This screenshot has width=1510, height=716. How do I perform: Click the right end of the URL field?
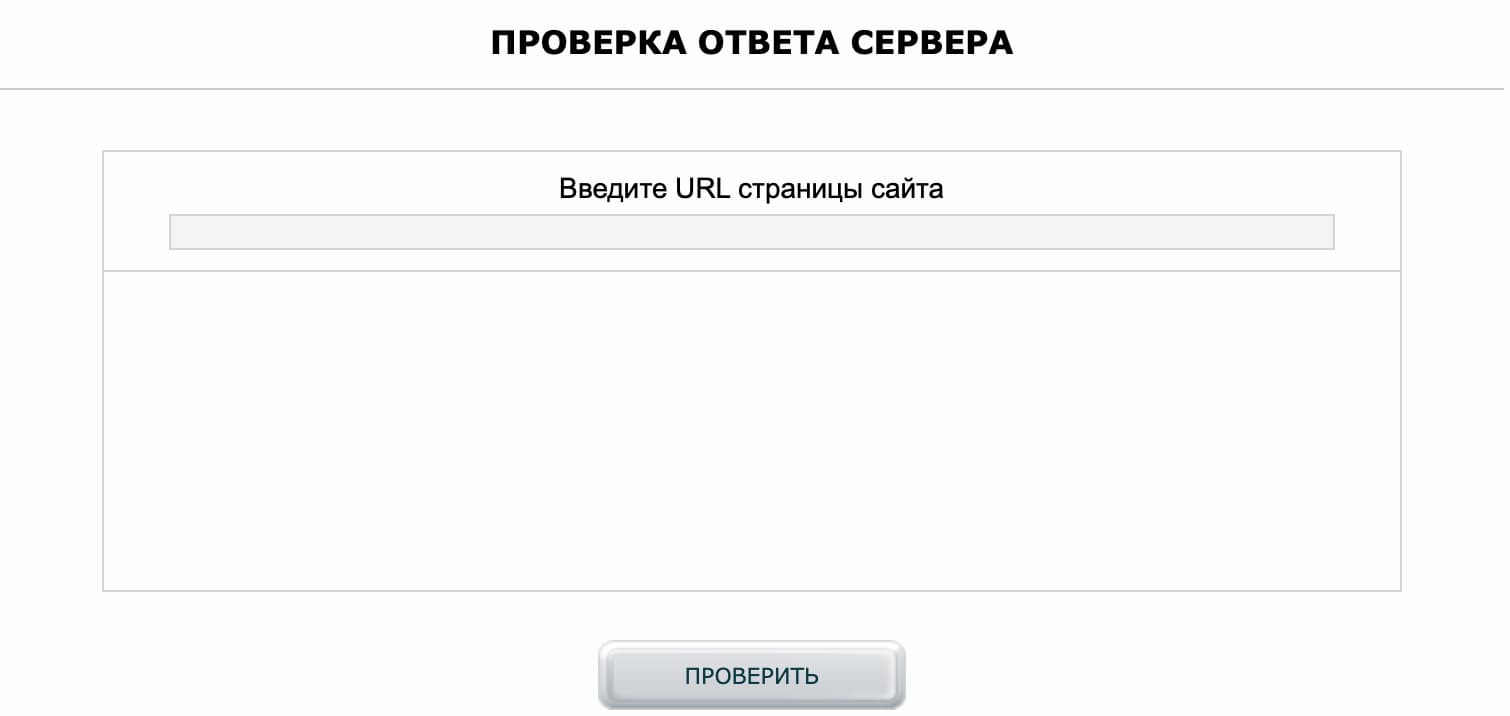click(x=1320, y=231)
